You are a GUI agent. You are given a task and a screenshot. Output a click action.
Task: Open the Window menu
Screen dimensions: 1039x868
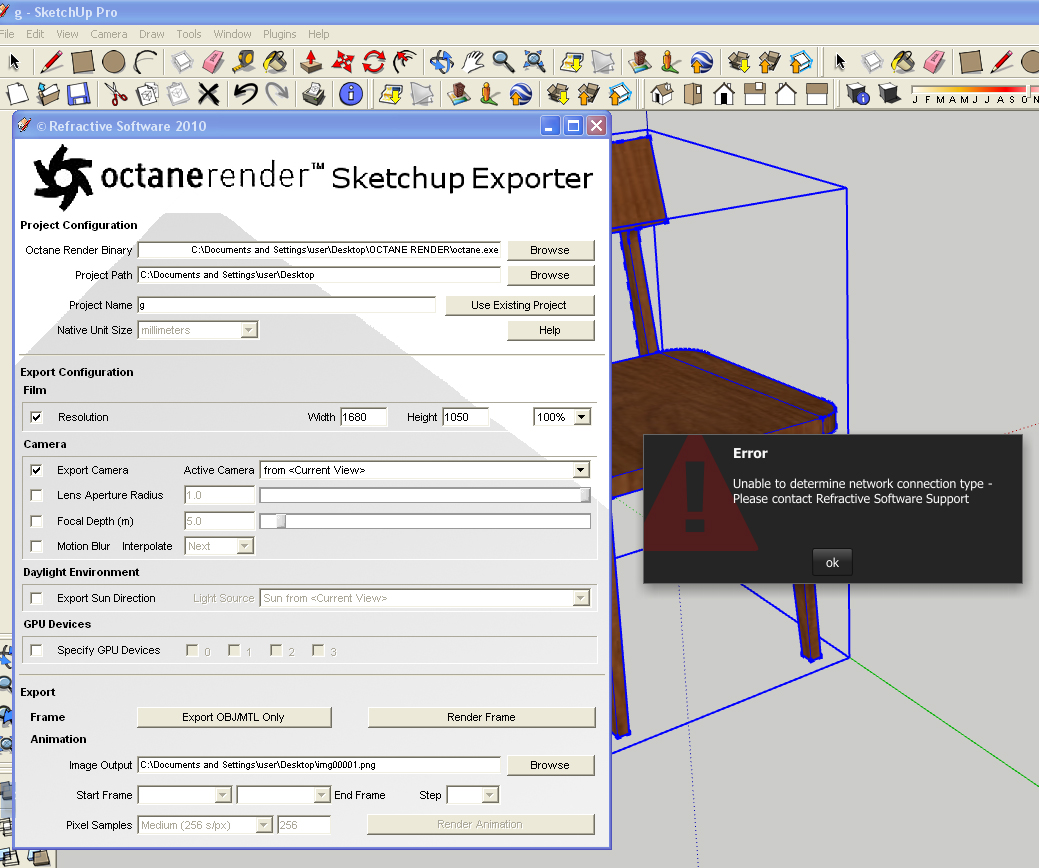(232, 34)
